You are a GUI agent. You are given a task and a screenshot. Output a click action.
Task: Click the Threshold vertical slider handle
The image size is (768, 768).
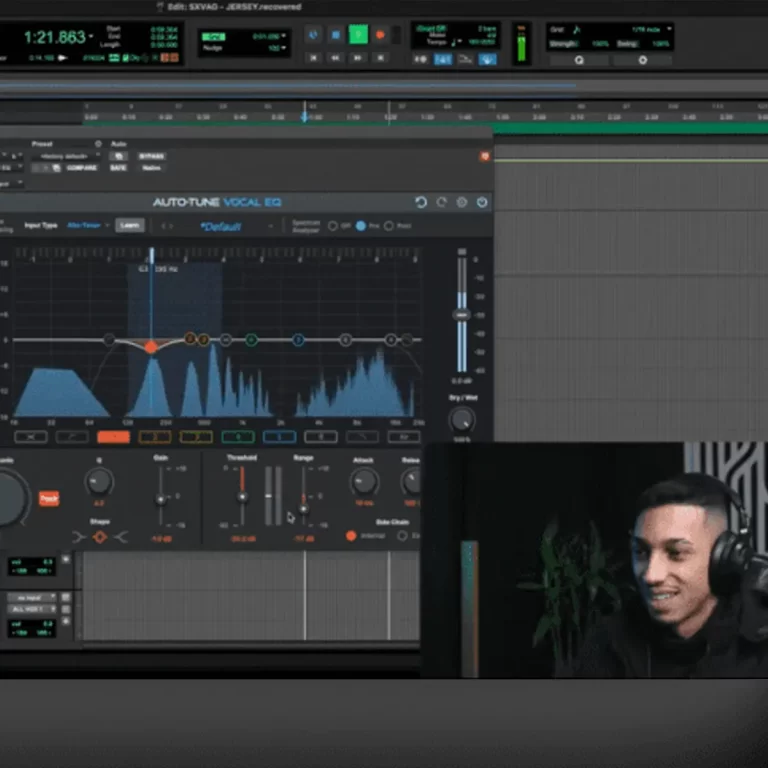pyautogui.click(x=242, y=497)
